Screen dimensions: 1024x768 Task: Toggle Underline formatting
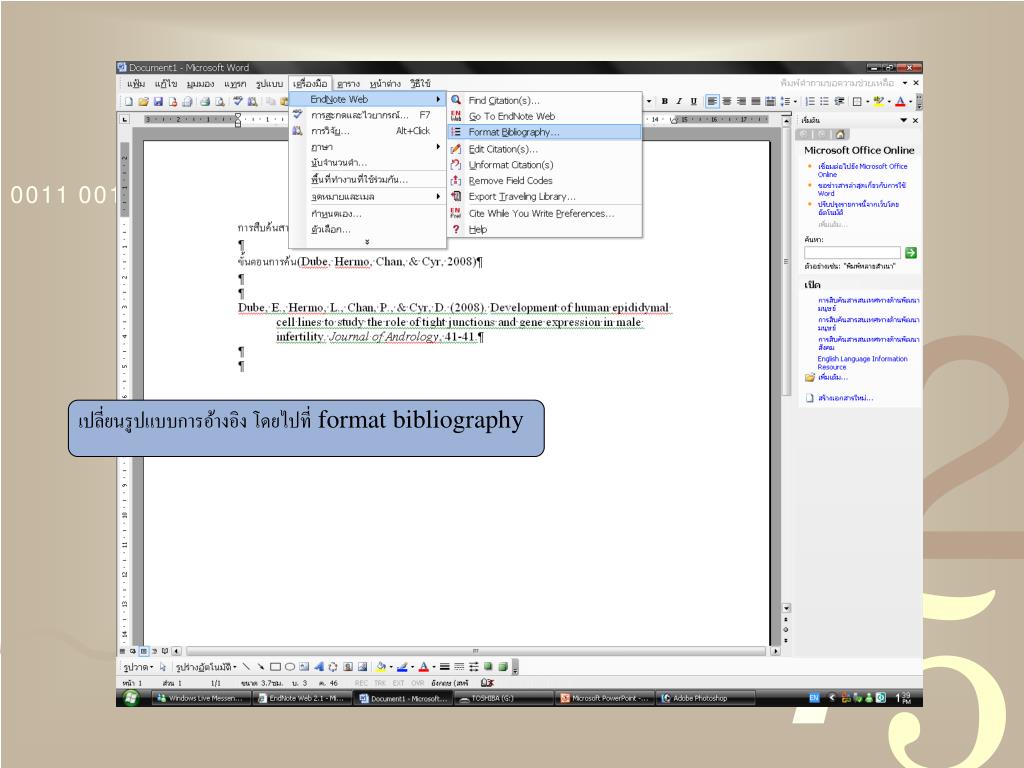point(694,101)
